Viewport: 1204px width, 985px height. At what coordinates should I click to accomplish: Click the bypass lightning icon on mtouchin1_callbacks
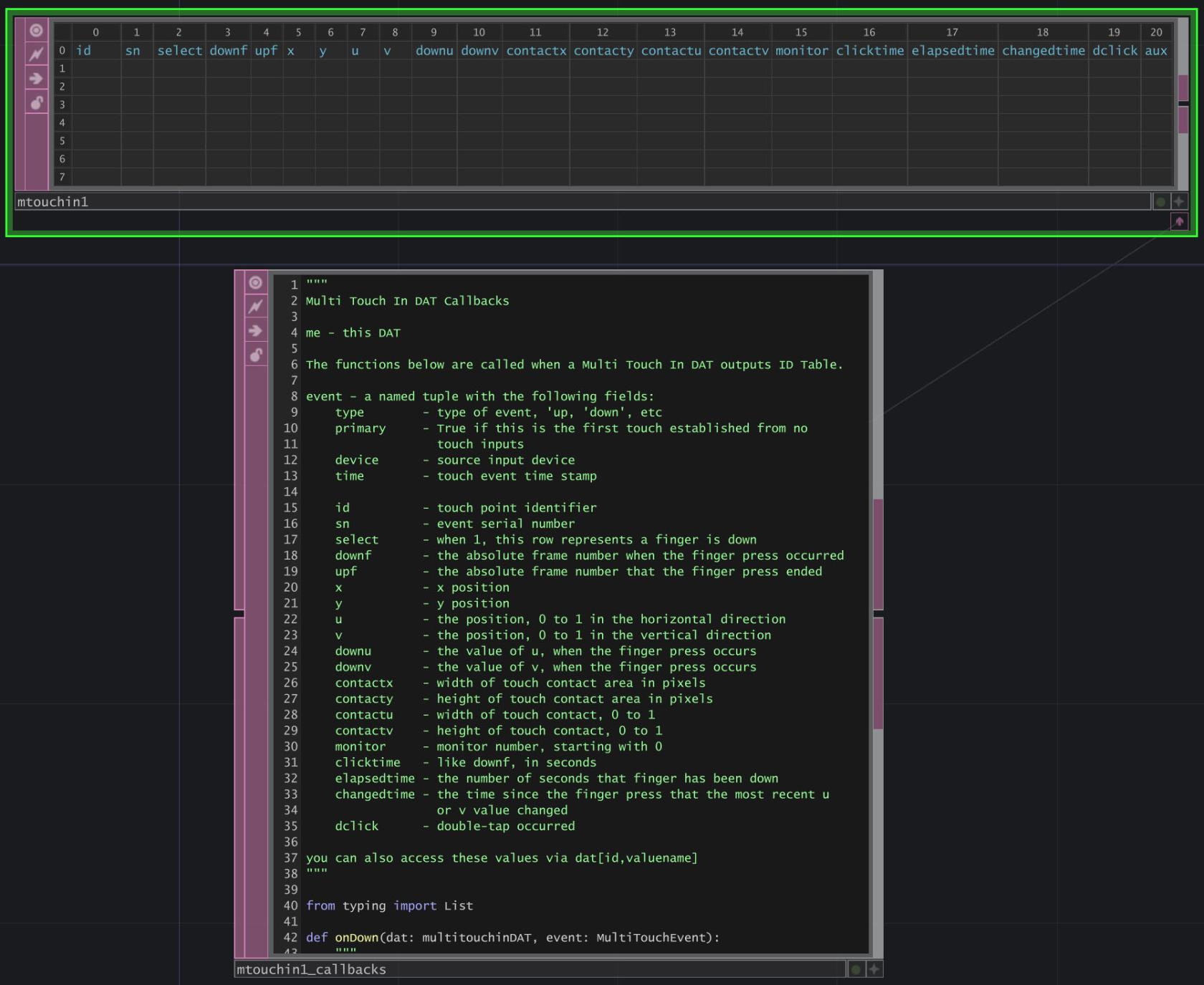pyautogui.click(x=256, y=306)
